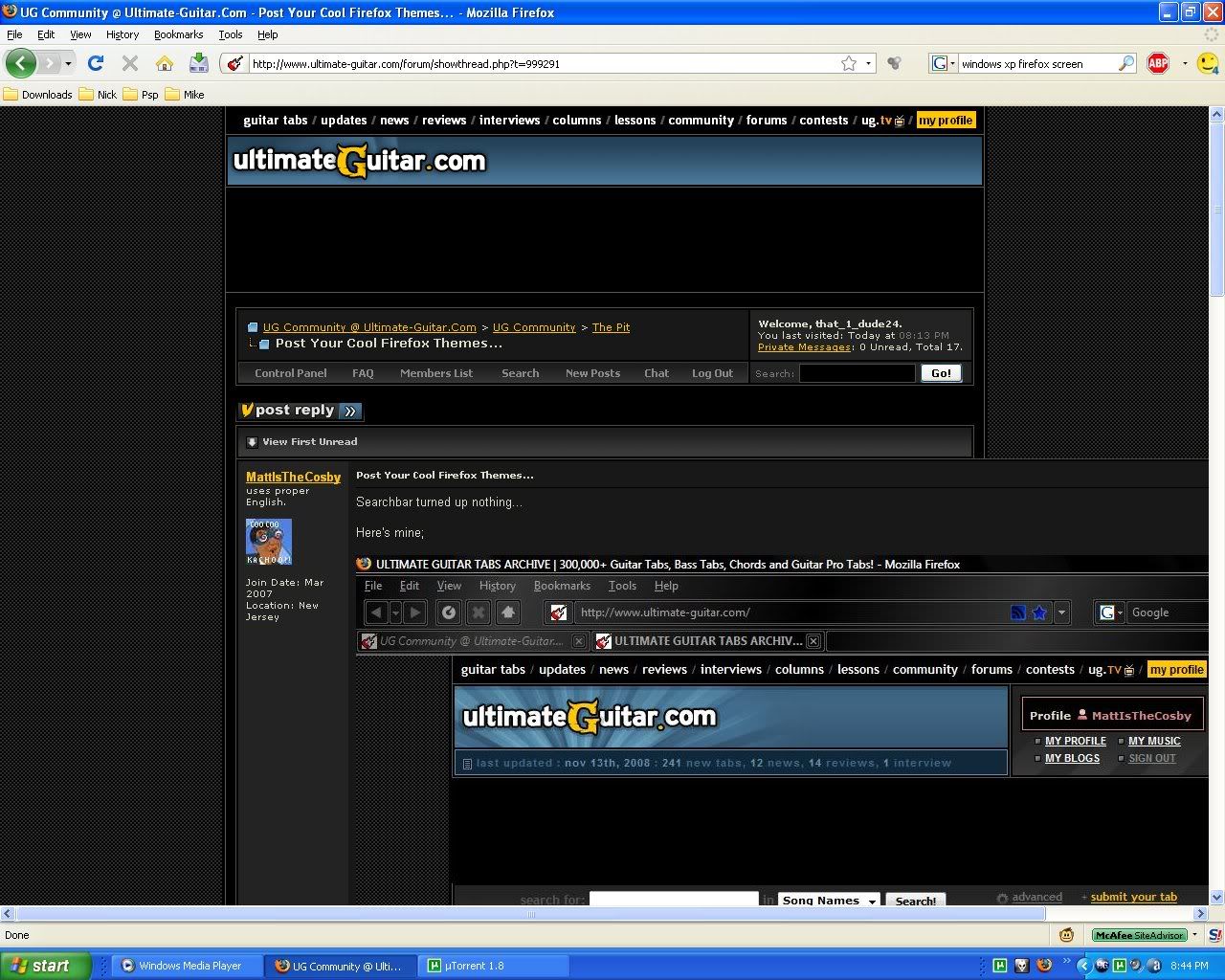Click Log Out in forum navbar
This screenshot has width=1225, height=980.
pyautogui.click(x=712, y=373)
